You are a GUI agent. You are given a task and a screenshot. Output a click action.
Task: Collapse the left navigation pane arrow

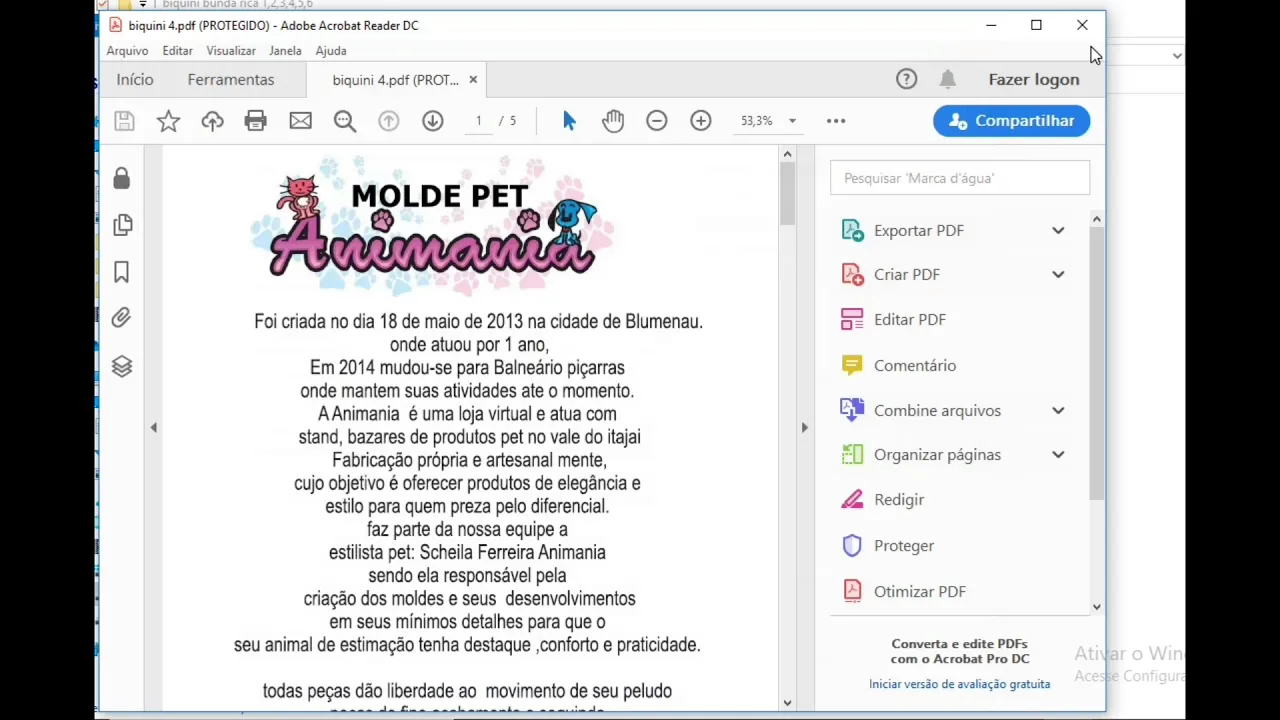tap(154, 428)
